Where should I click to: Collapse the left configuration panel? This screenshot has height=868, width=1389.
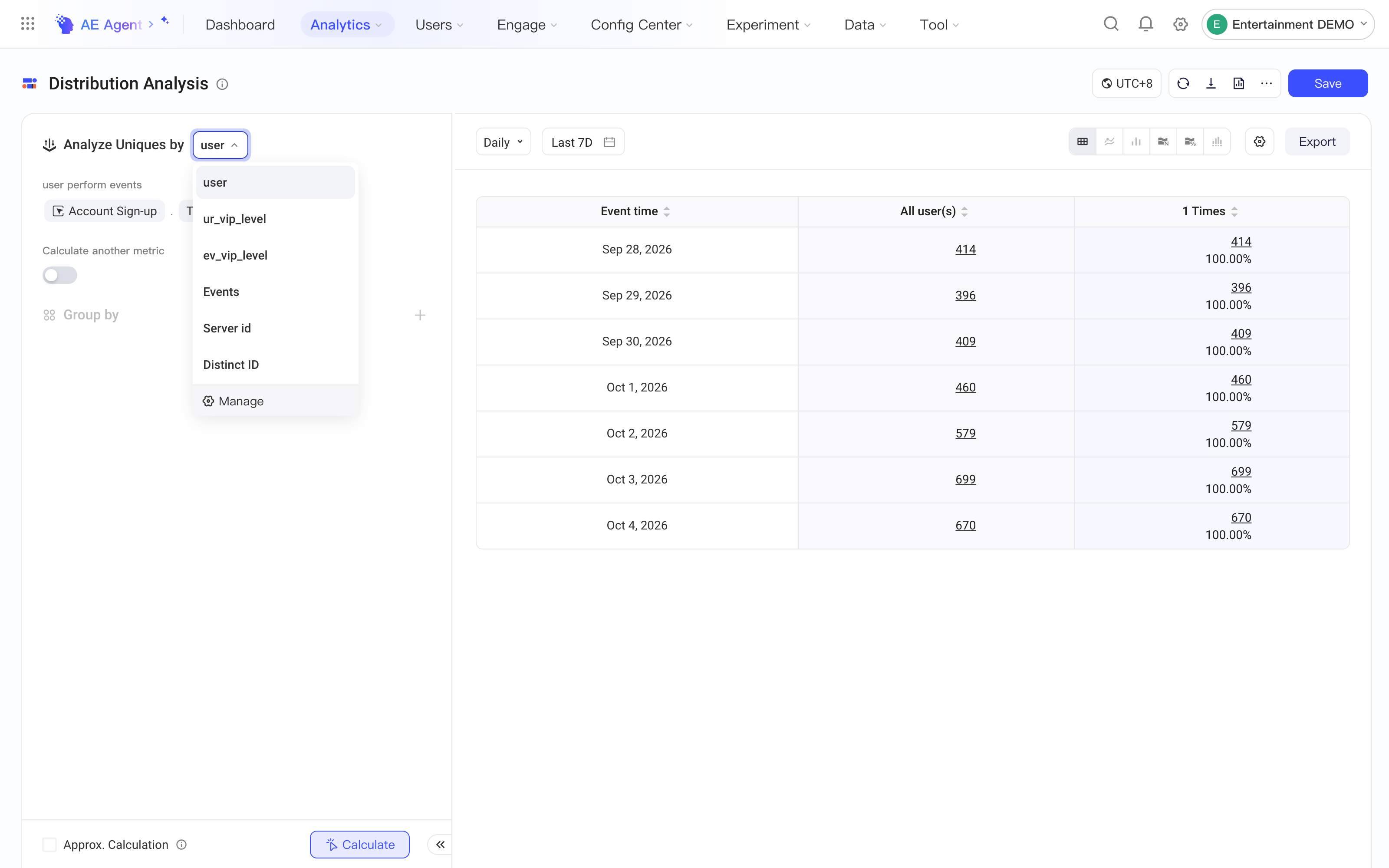440,845
